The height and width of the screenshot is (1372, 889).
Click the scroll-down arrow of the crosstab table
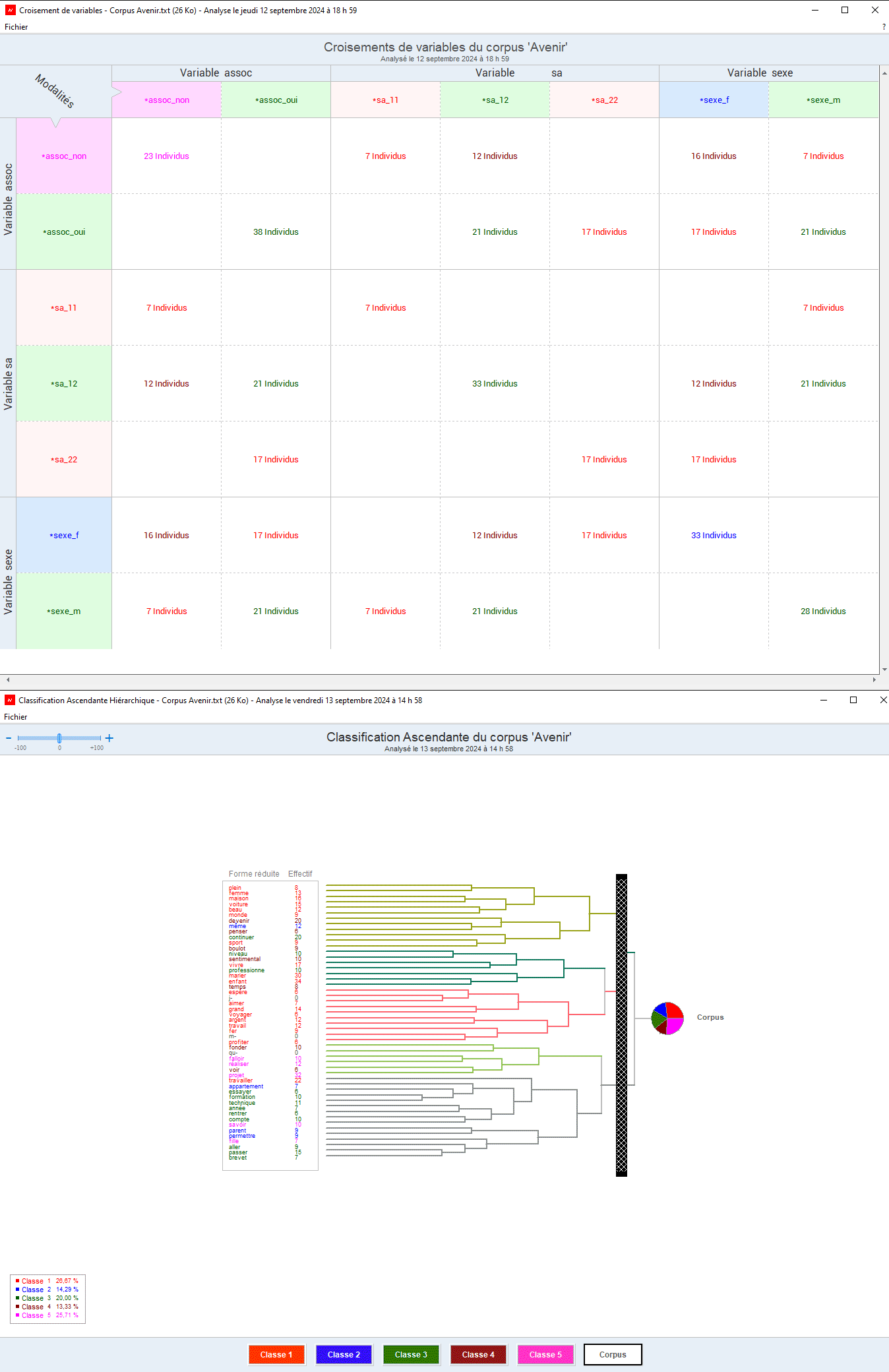(x=884, y=670)
